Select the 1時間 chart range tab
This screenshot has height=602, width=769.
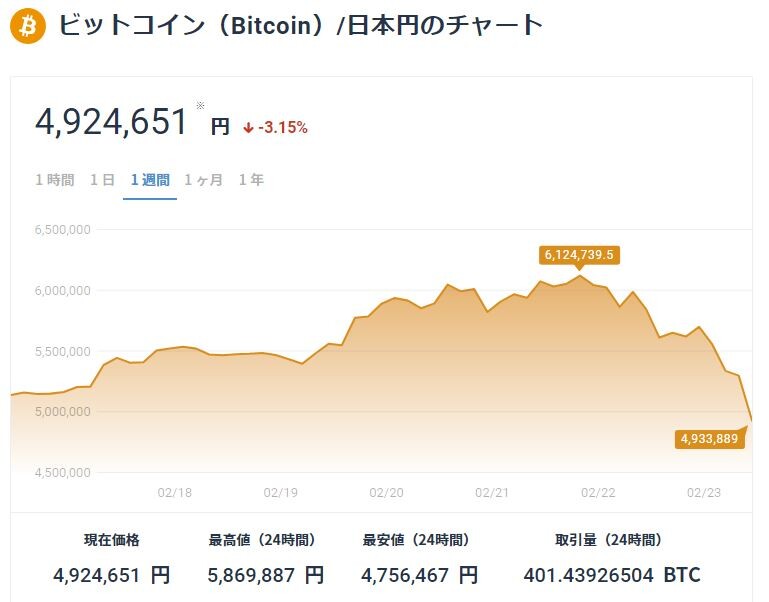(x=55, y=180)
